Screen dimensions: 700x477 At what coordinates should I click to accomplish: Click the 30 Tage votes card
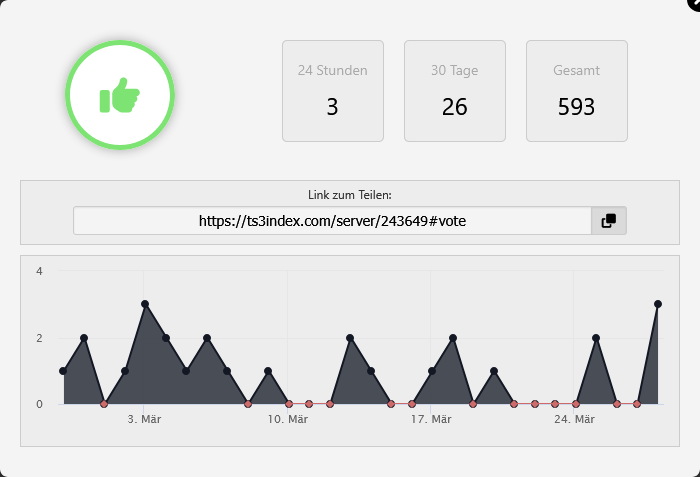[455, 91]
